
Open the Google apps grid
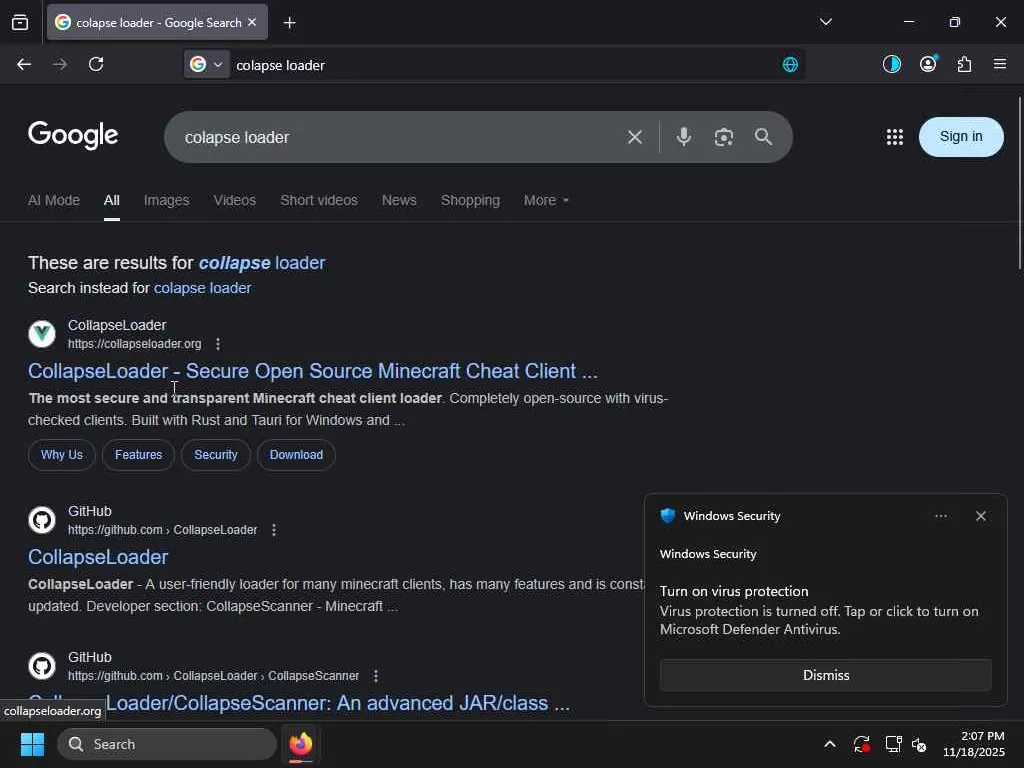[x=895, y=136]
